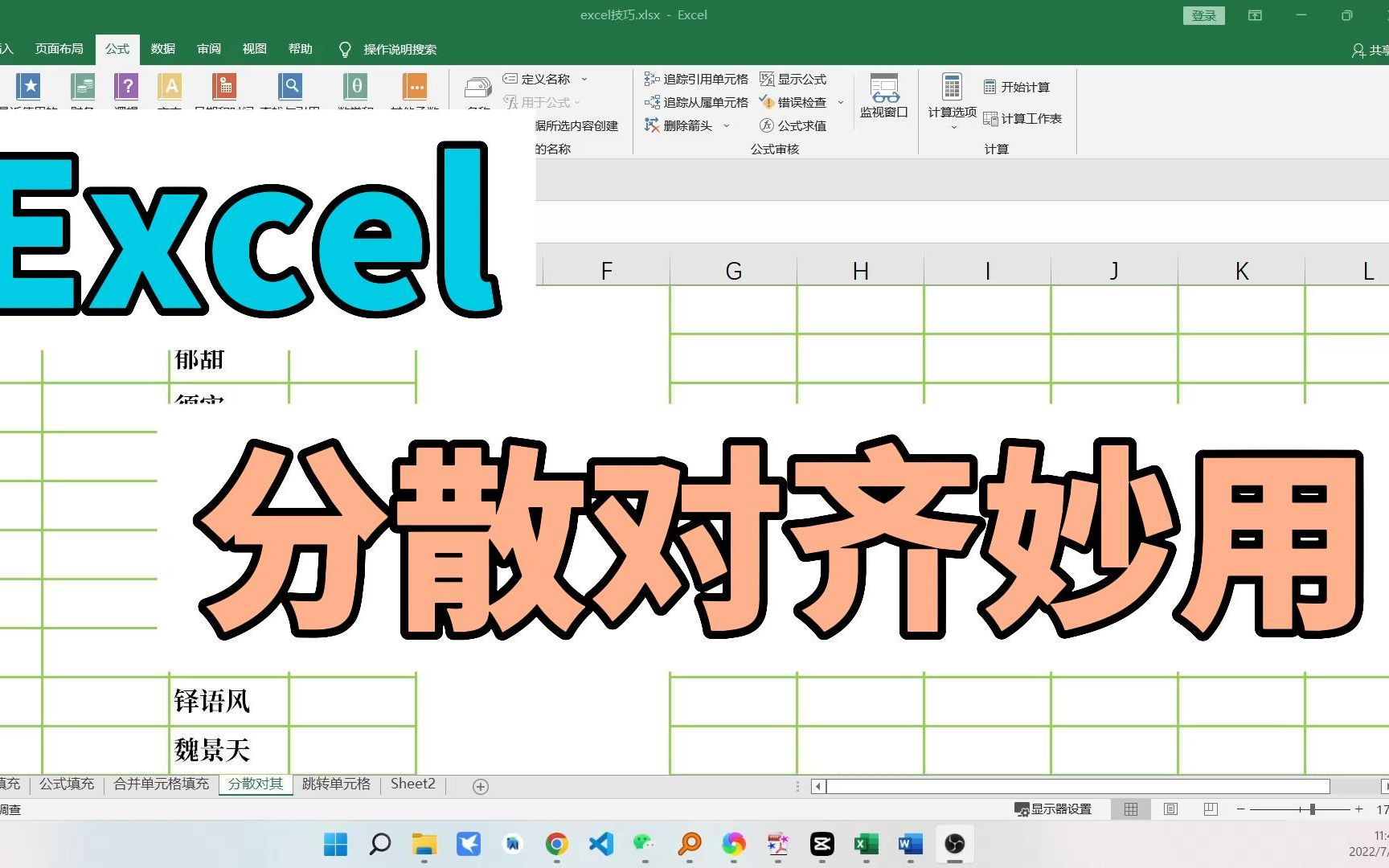
Task: Open ribbon display options icon
Action: pos(1255,15)
